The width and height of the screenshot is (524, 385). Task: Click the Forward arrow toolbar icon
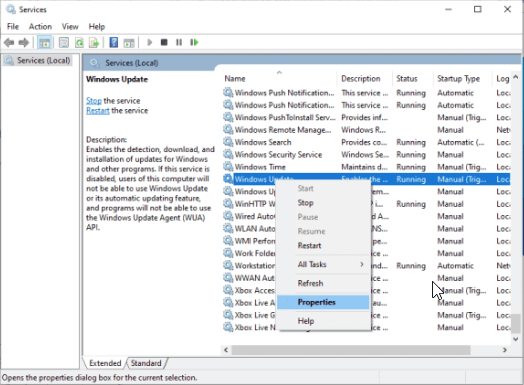click(x=24, y=42)
